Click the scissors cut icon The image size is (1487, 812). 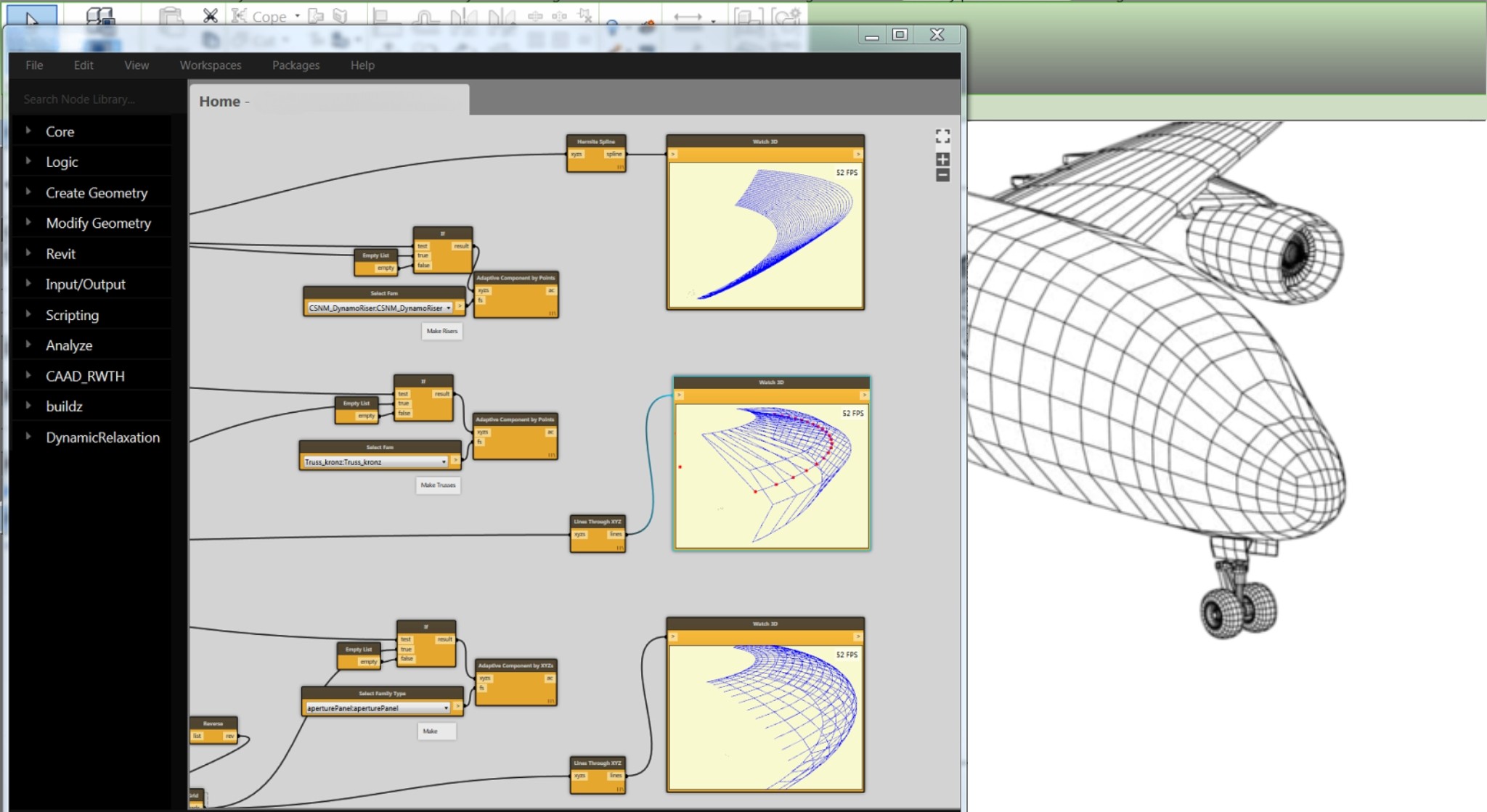click(210, 15)
